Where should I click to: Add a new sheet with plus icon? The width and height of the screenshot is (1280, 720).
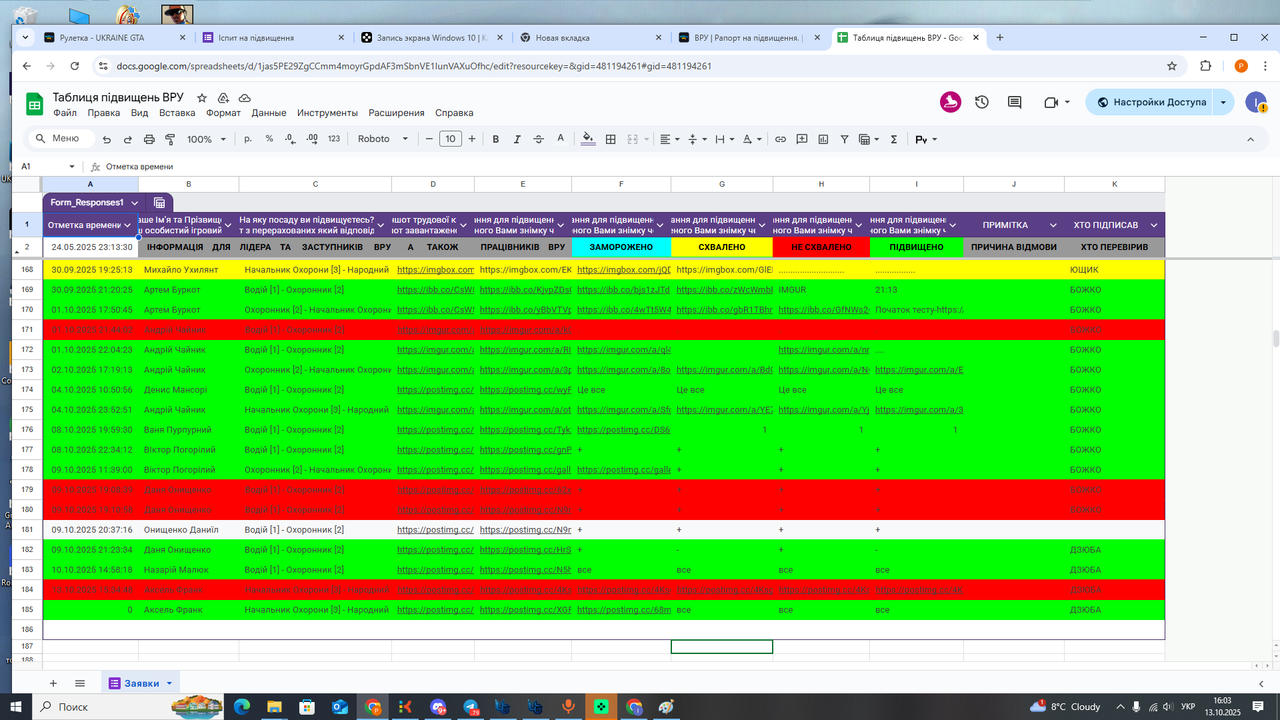coord(53,683)
